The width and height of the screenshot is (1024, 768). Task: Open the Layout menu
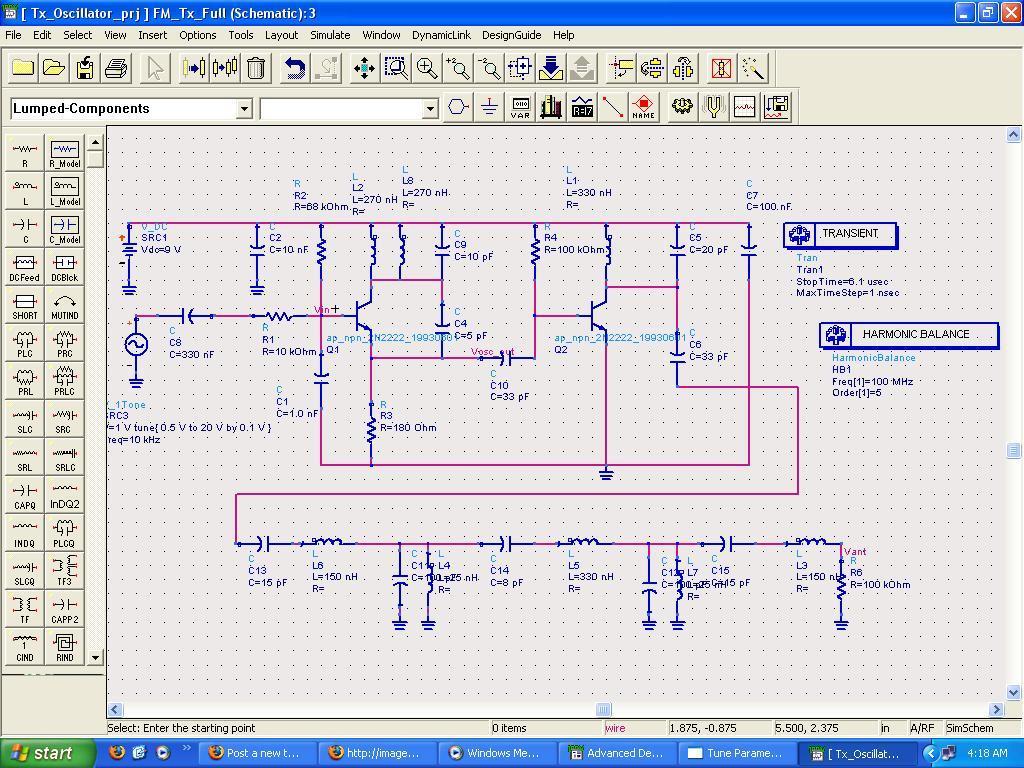[281, 35]
